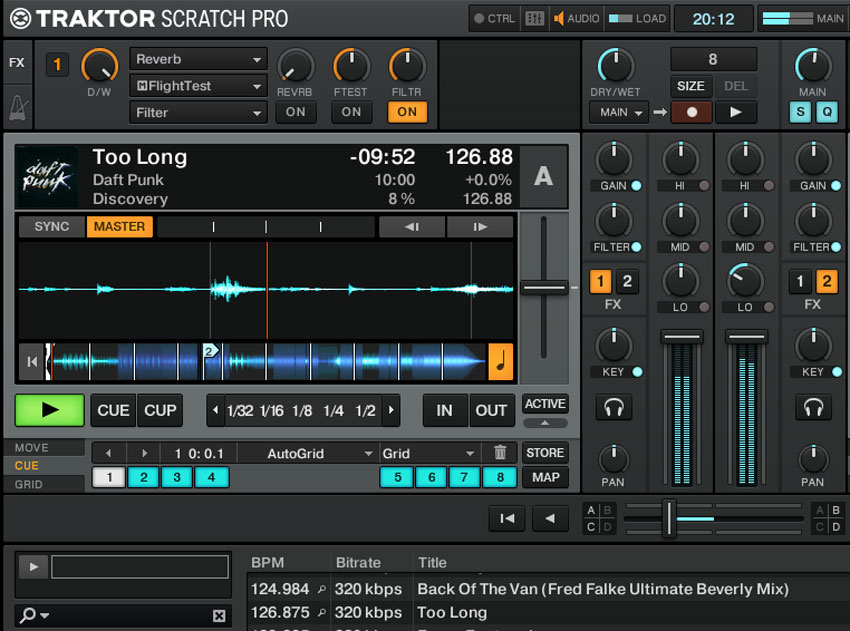Viewport: 850px width, 631px height.
Task: Click the skip-to-start button below the mixer
Action: 507,519
